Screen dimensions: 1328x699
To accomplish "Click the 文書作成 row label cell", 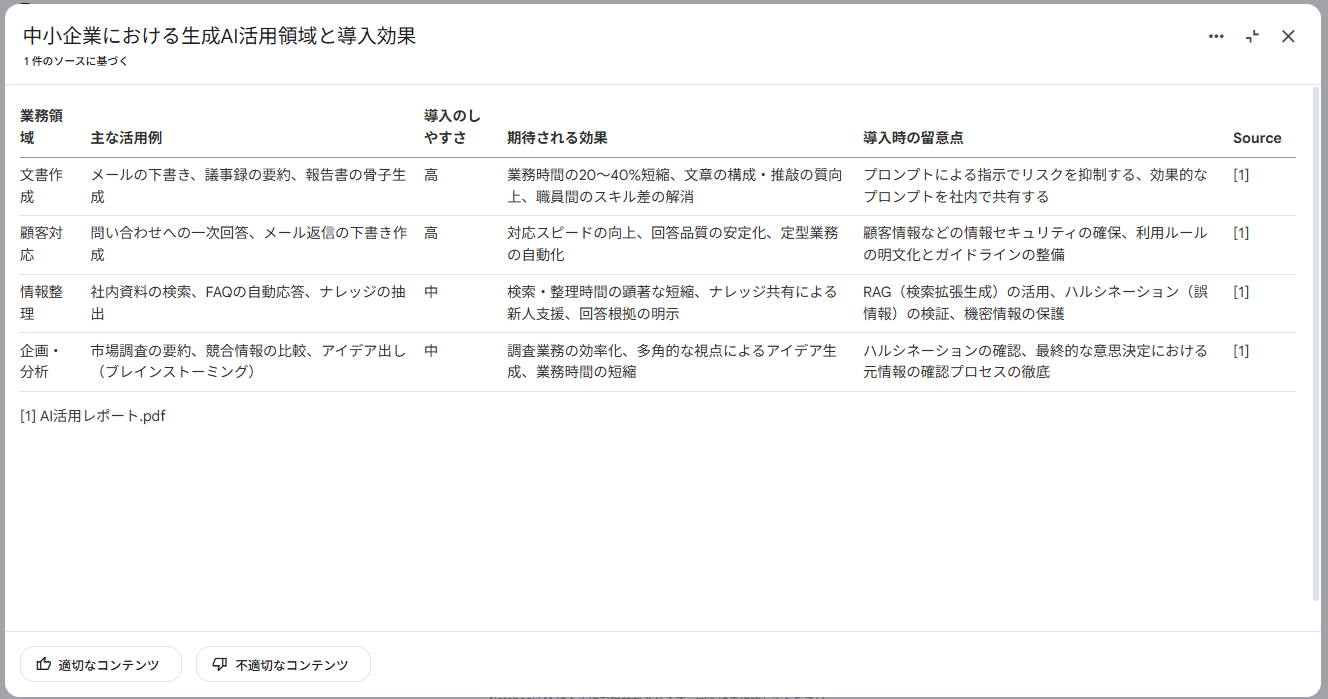I will (x=42, y=186).
